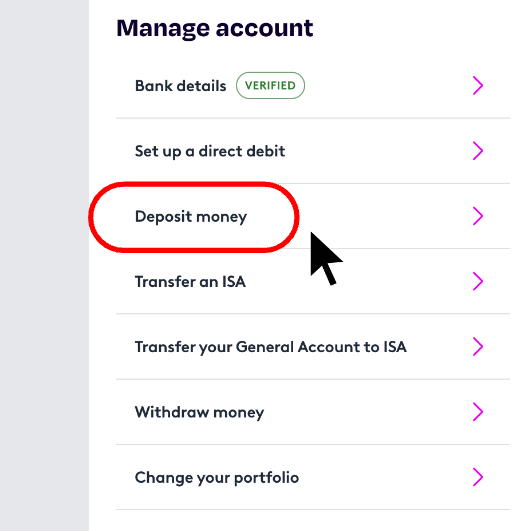The height and width of the screenshot is (531, 513).
Task: Click the black mouse pointer graphic
Action: (324, 258)
